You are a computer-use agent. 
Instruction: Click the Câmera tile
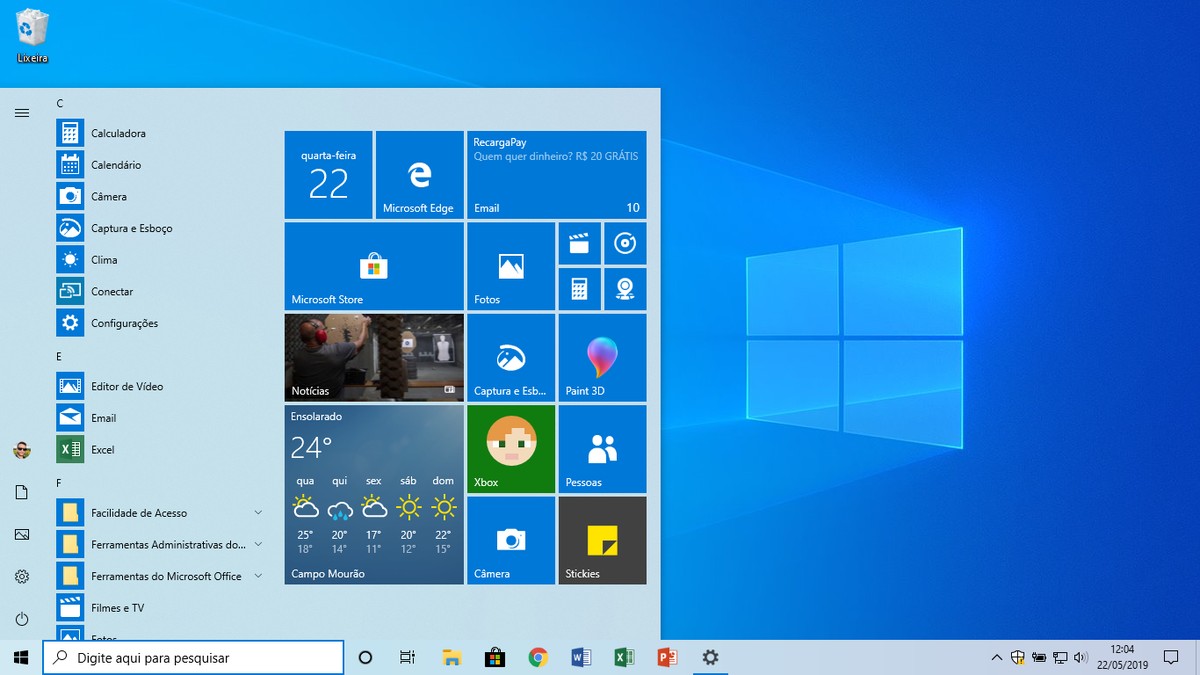511,540
